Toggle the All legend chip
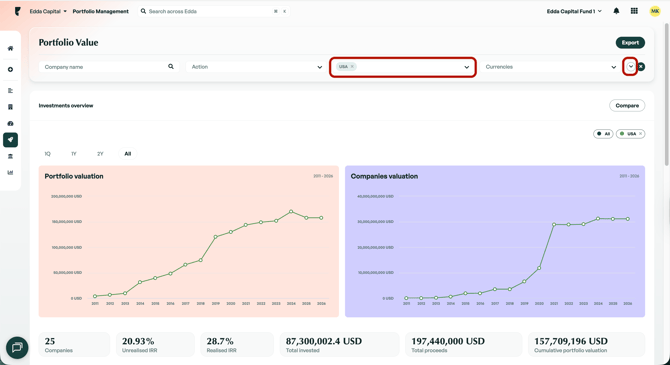 [x=603, y=134]
